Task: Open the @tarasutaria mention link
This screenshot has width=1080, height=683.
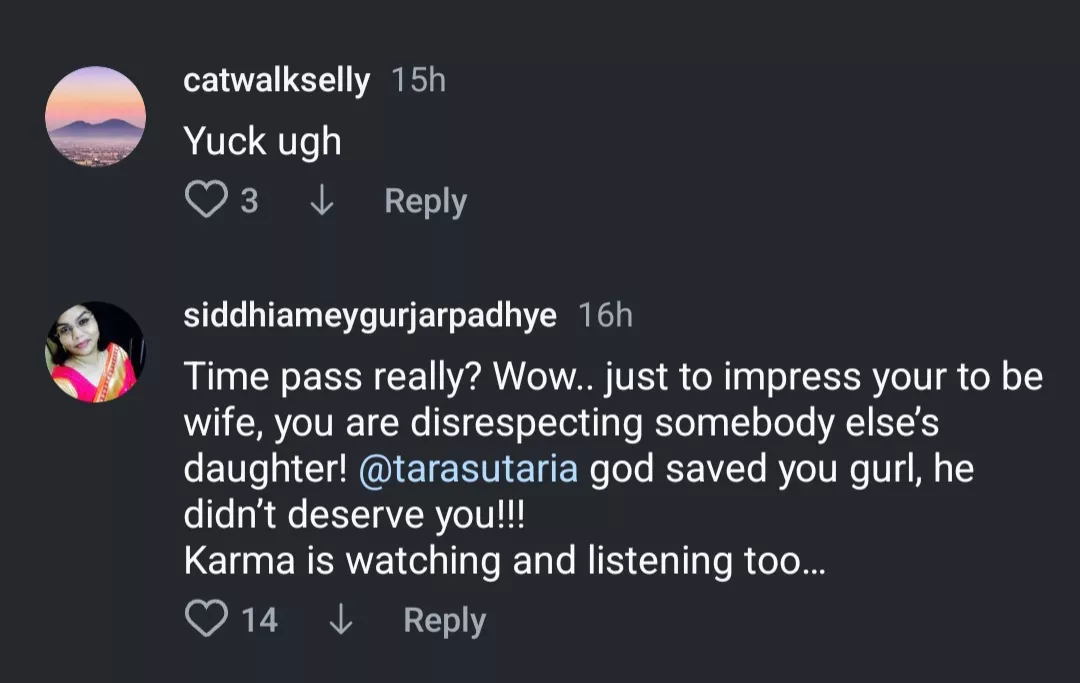Action: pyautogui.click(x=467, y=469)
